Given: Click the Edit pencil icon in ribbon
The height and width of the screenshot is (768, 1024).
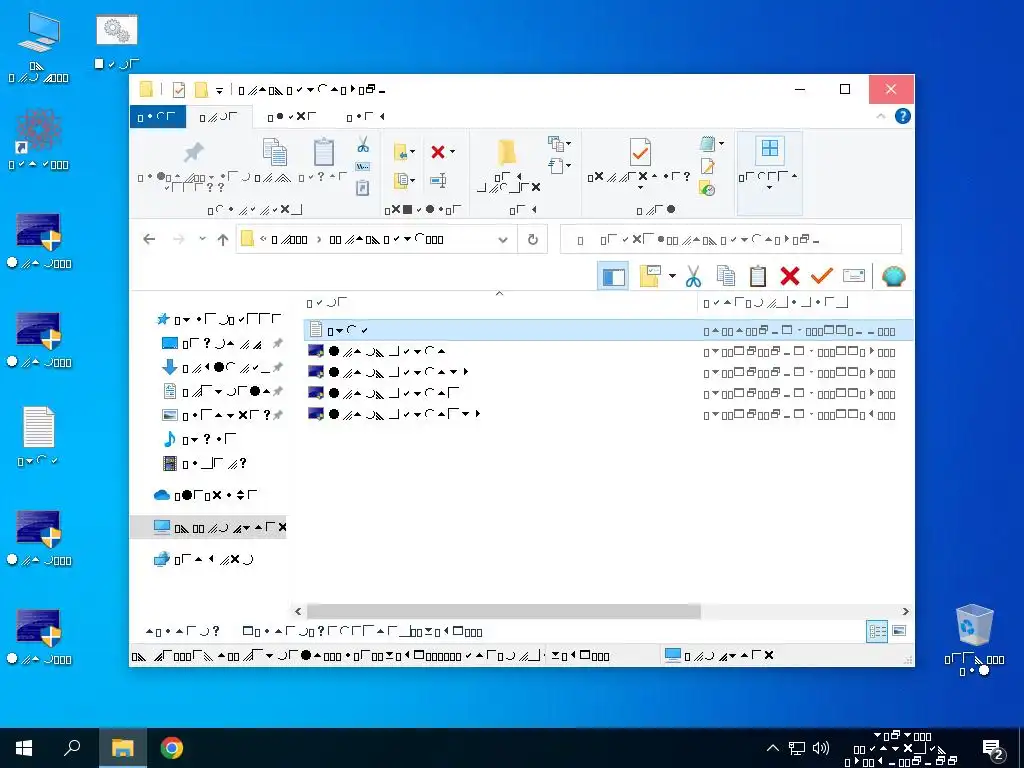Looking at the screenshot, I should pyautogui.click(x=707, y=167).
